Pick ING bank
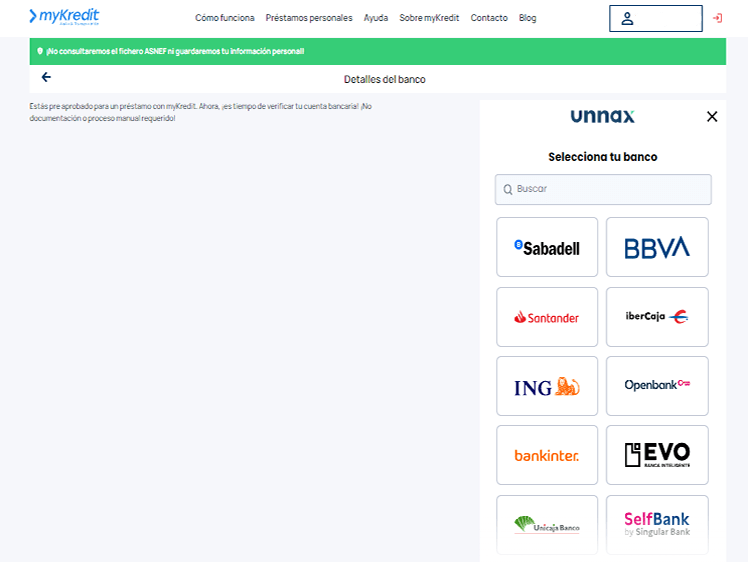This screenshot has height=562, width=748. (x=547, y=386)
